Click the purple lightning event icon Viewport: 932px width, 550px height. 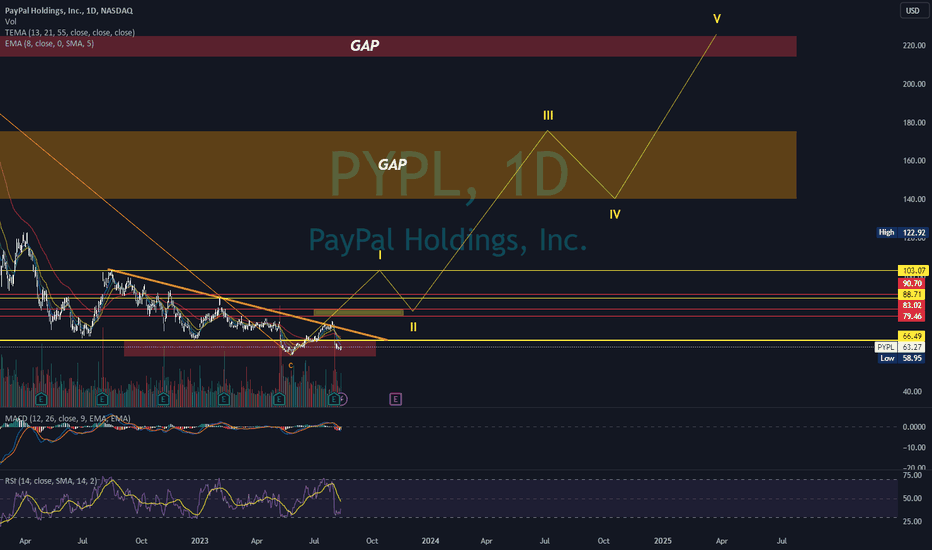coord(343,399)
